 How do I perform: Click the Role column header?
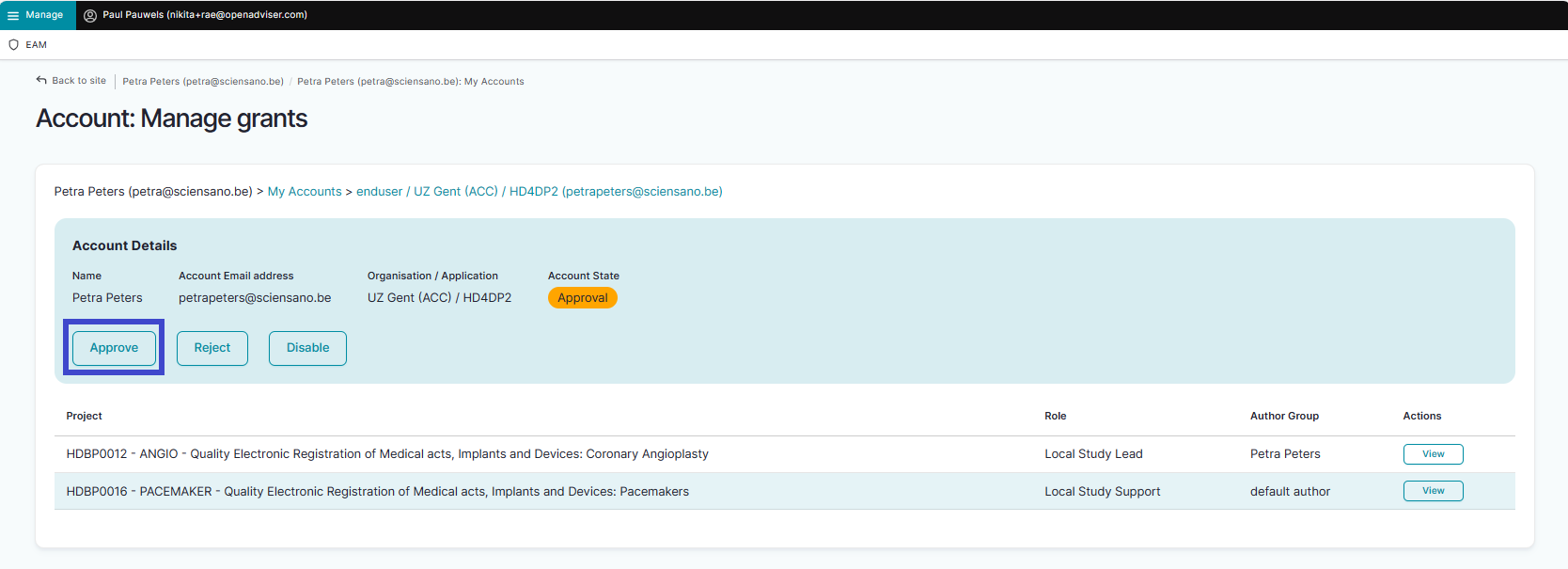[x=1055, y=416]
